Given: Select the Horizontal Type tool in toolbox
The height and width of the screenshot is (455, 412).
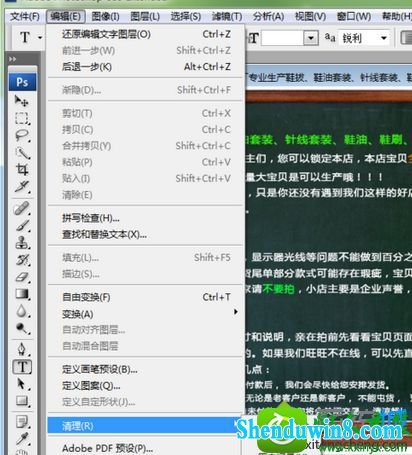Looking at the screenshot, I should click(22, 367).
